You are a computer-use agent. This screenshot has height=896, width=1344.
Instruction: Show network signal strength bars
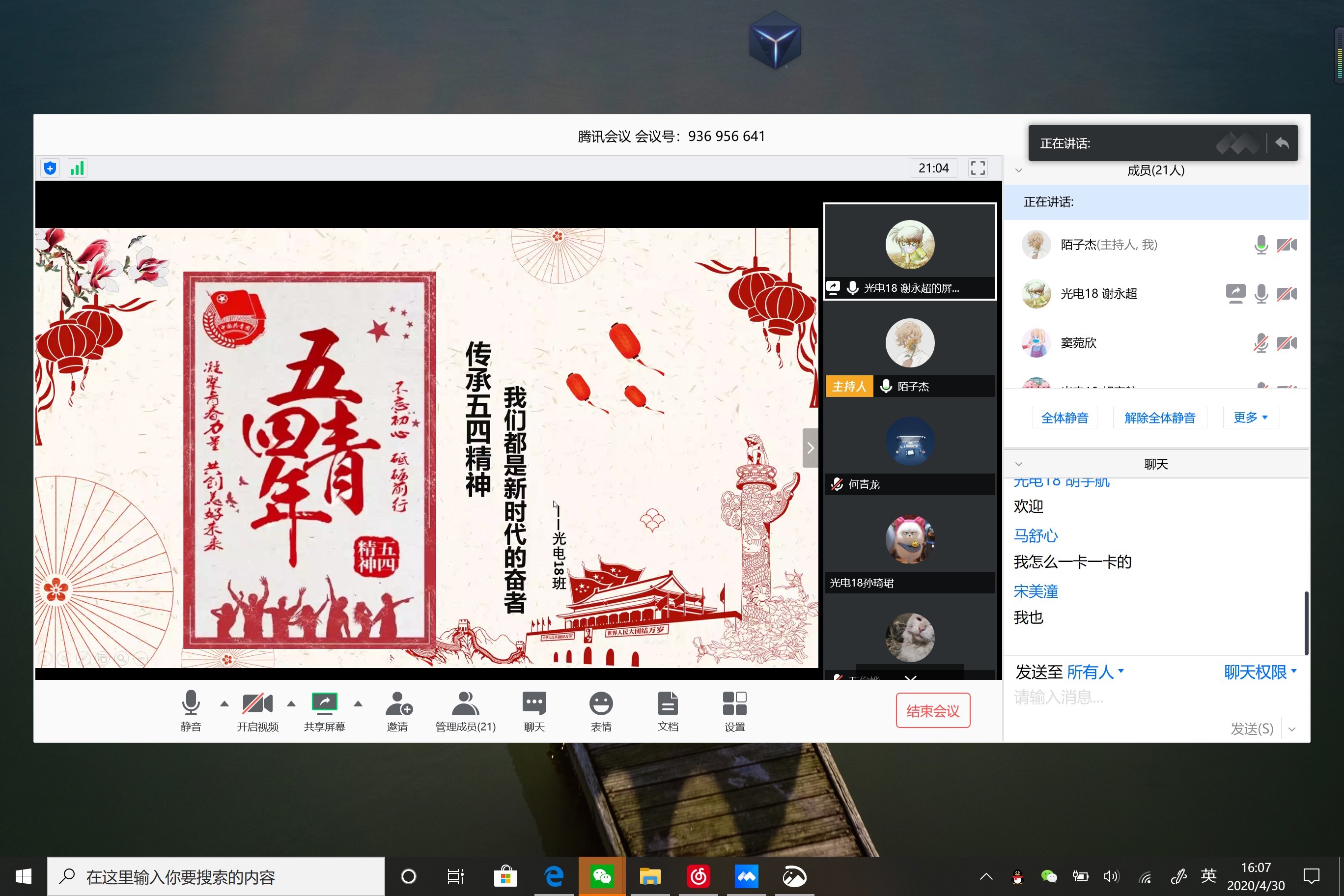77,168
